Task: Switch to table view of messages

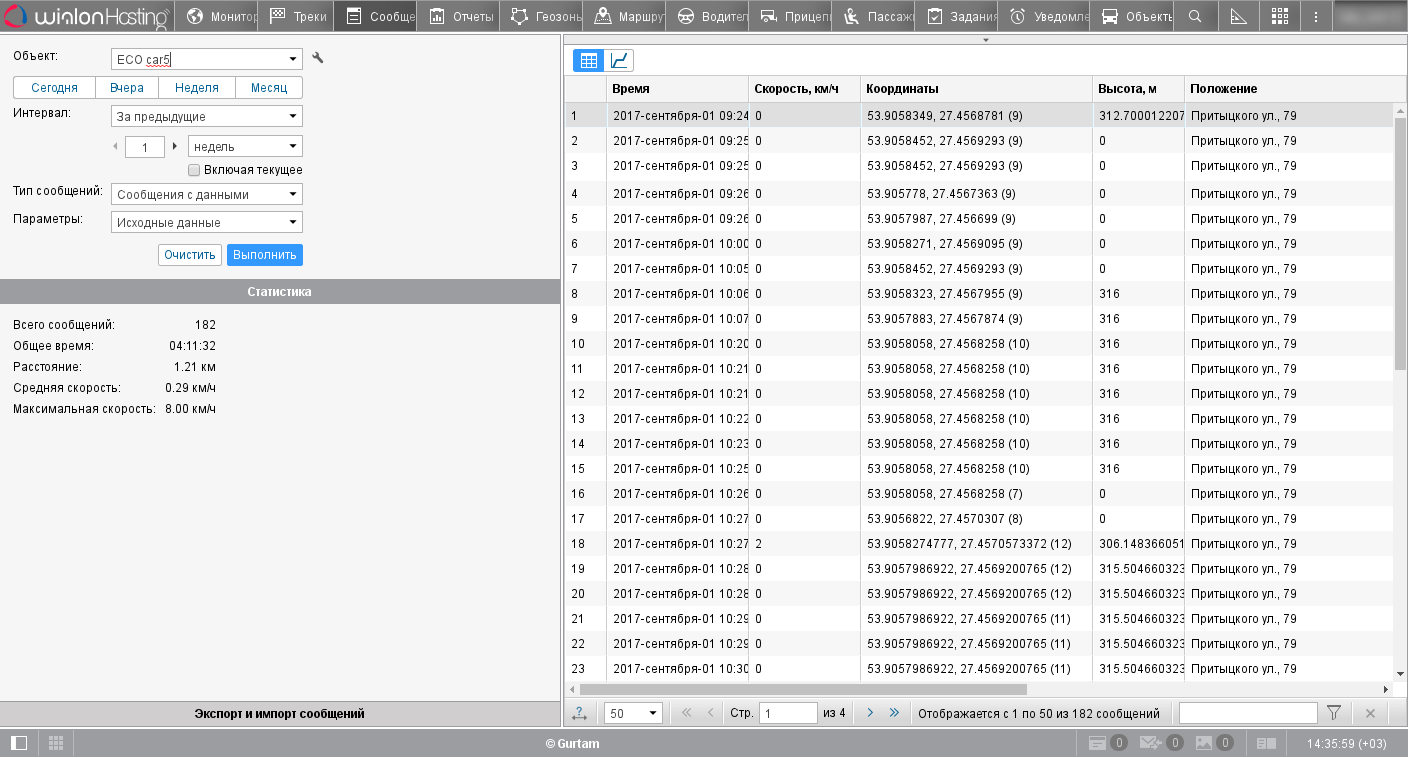Action: (589, 61)
